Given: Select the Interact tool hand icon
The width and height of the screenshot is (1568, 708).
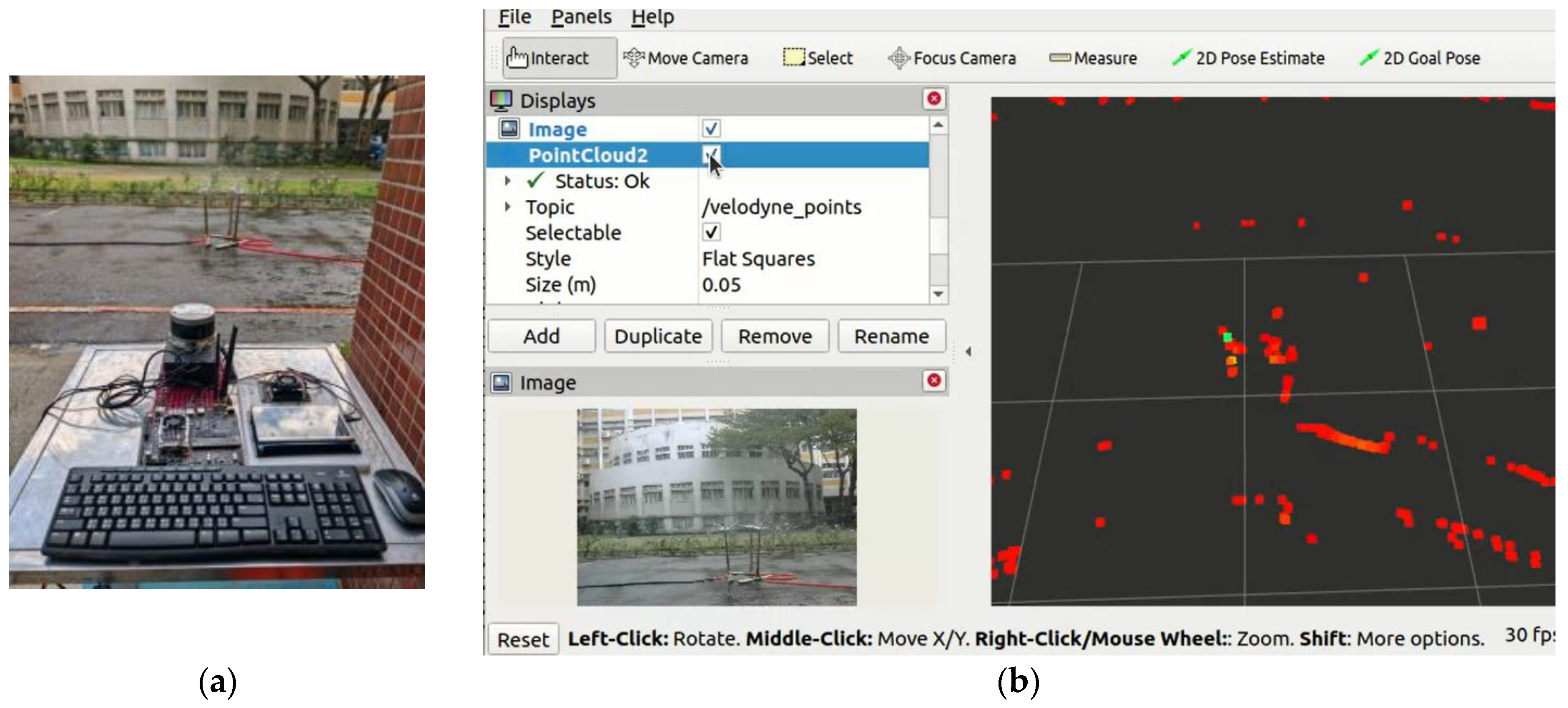Looking at the screenshot, I should 517,58.
